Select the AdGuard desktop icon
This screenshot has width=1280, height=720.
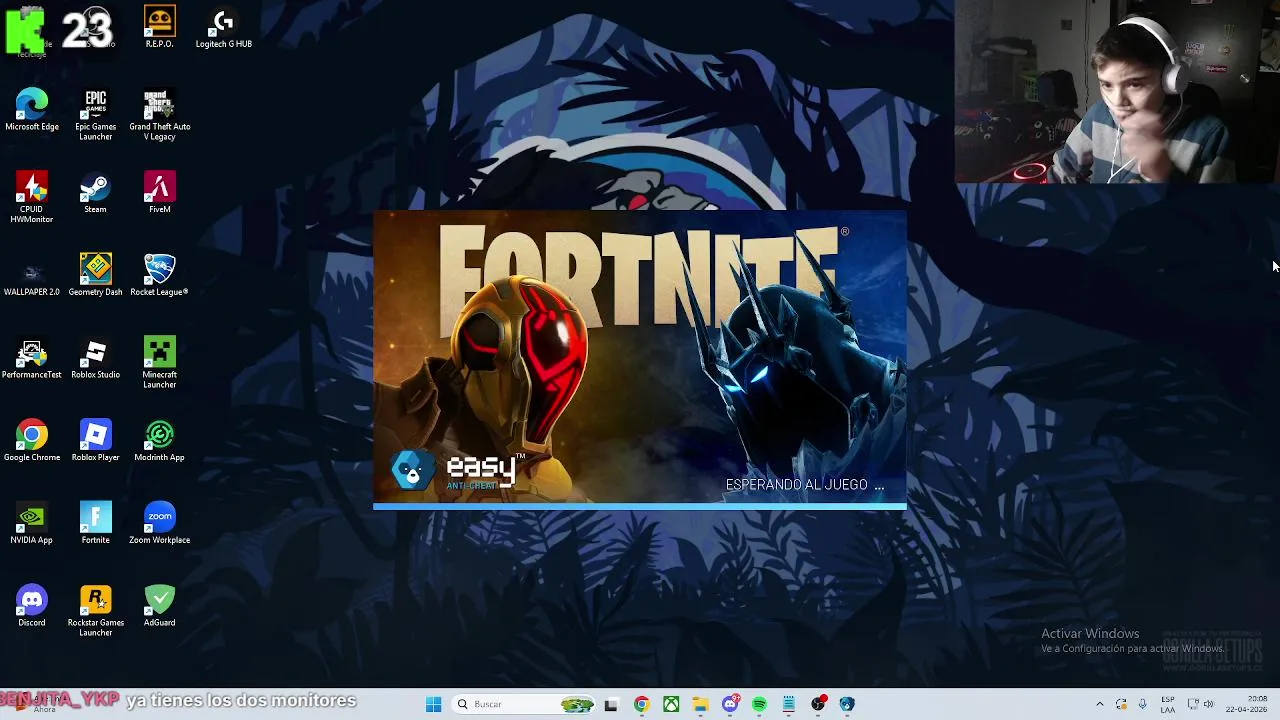pyautogui.click(x=159, y=607)
